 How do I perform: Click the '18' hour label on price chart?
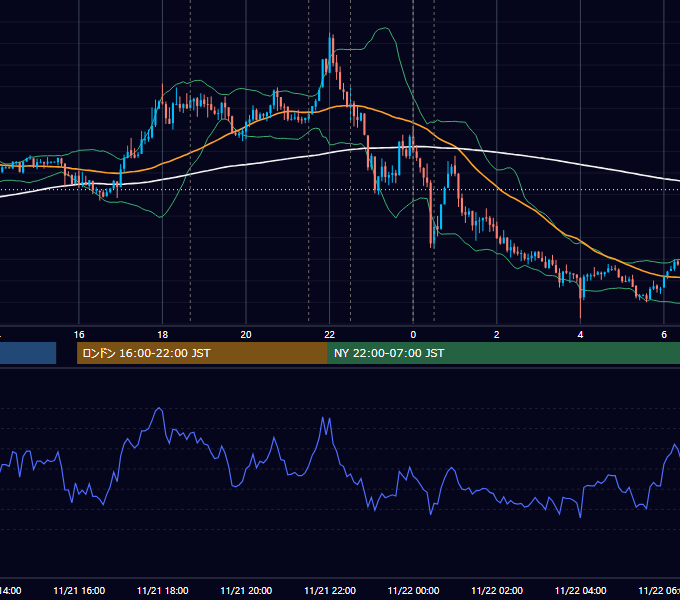coord(163,335)
